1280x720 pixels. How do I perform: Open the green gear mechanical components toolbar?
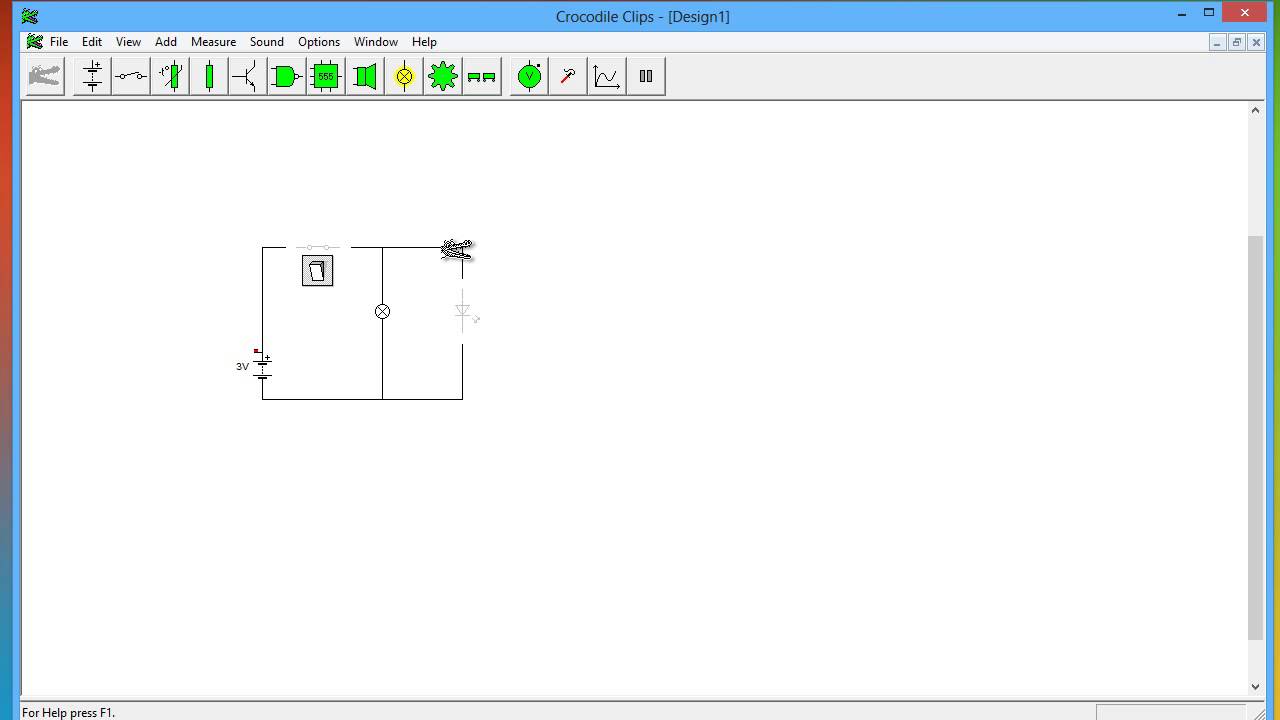[443, 76]
